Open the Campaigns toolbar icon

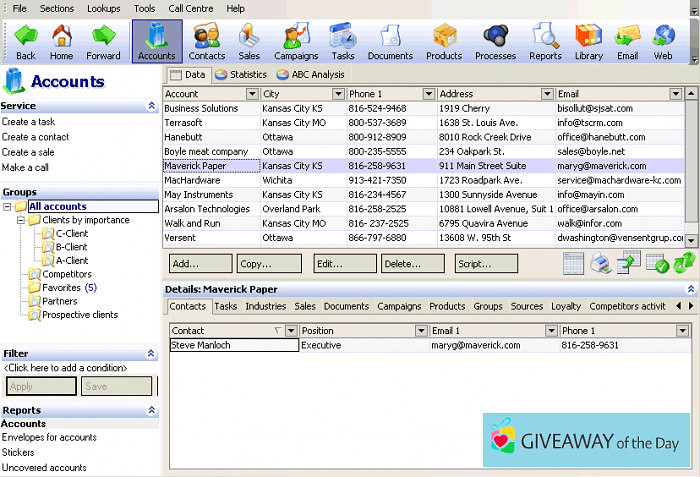pyautogui.click(x=295, y=41)
